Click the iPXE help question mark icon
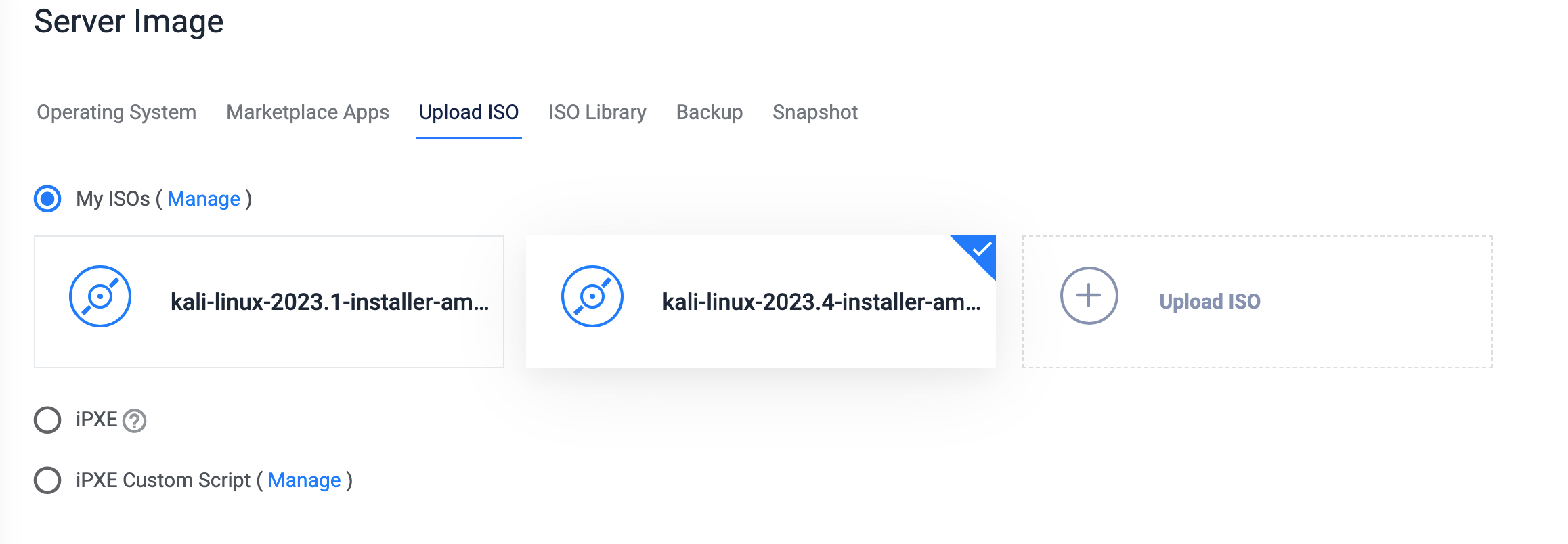1568x544 pixels. (135, 421)
